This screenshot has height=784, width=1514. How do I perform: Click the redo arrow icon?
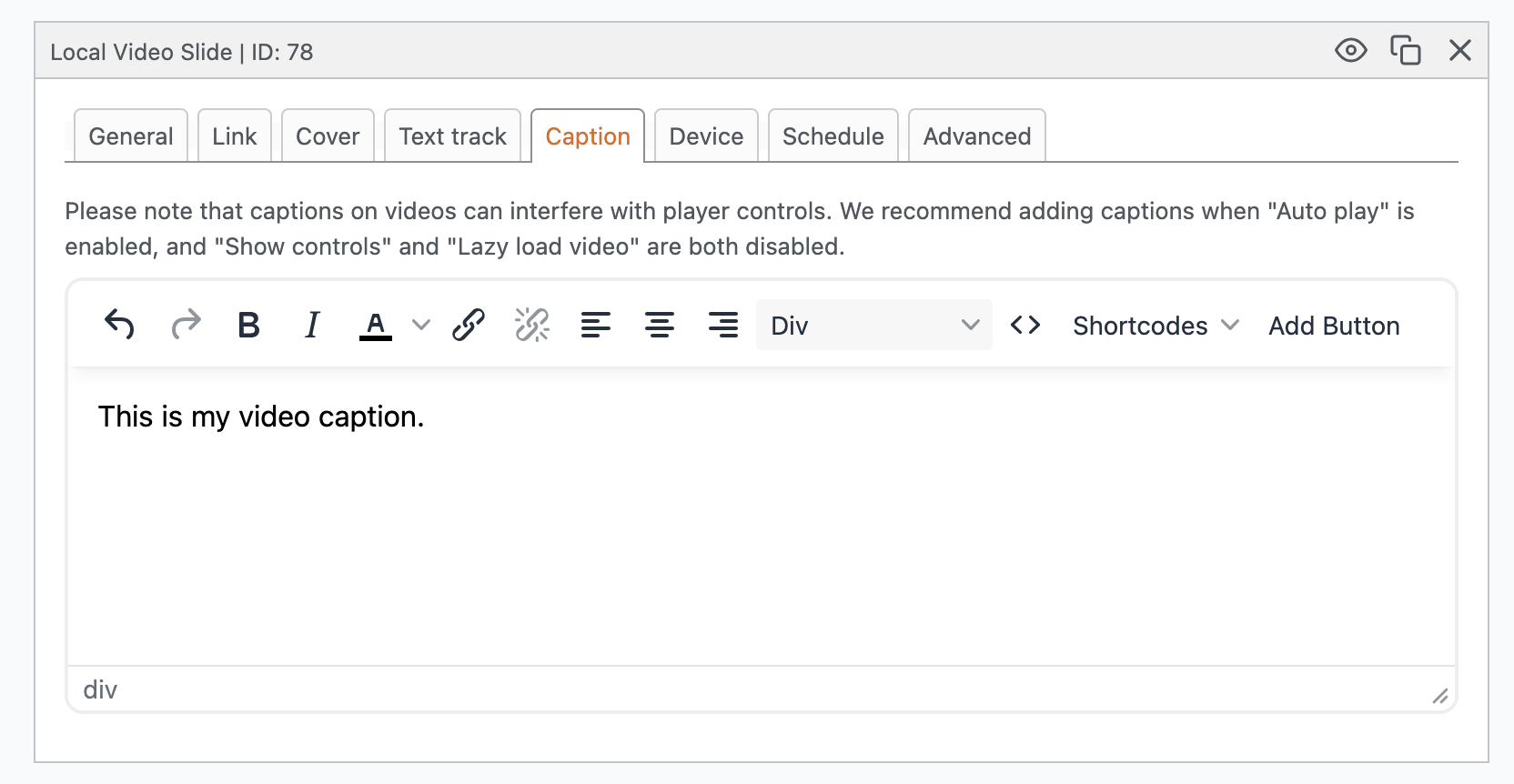click(186, 325)
